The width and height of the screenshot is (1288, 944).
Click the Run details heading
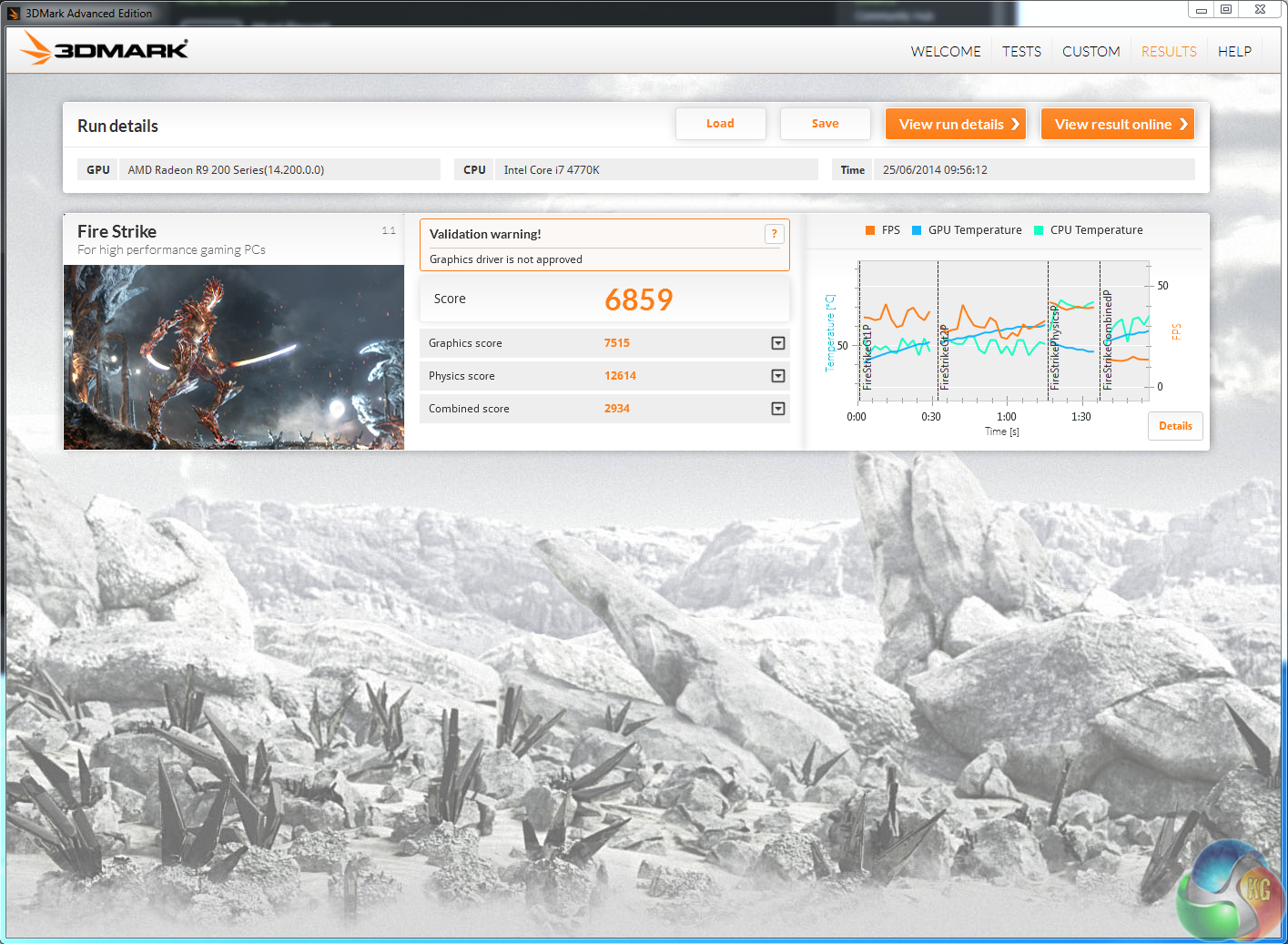point(117,127)
